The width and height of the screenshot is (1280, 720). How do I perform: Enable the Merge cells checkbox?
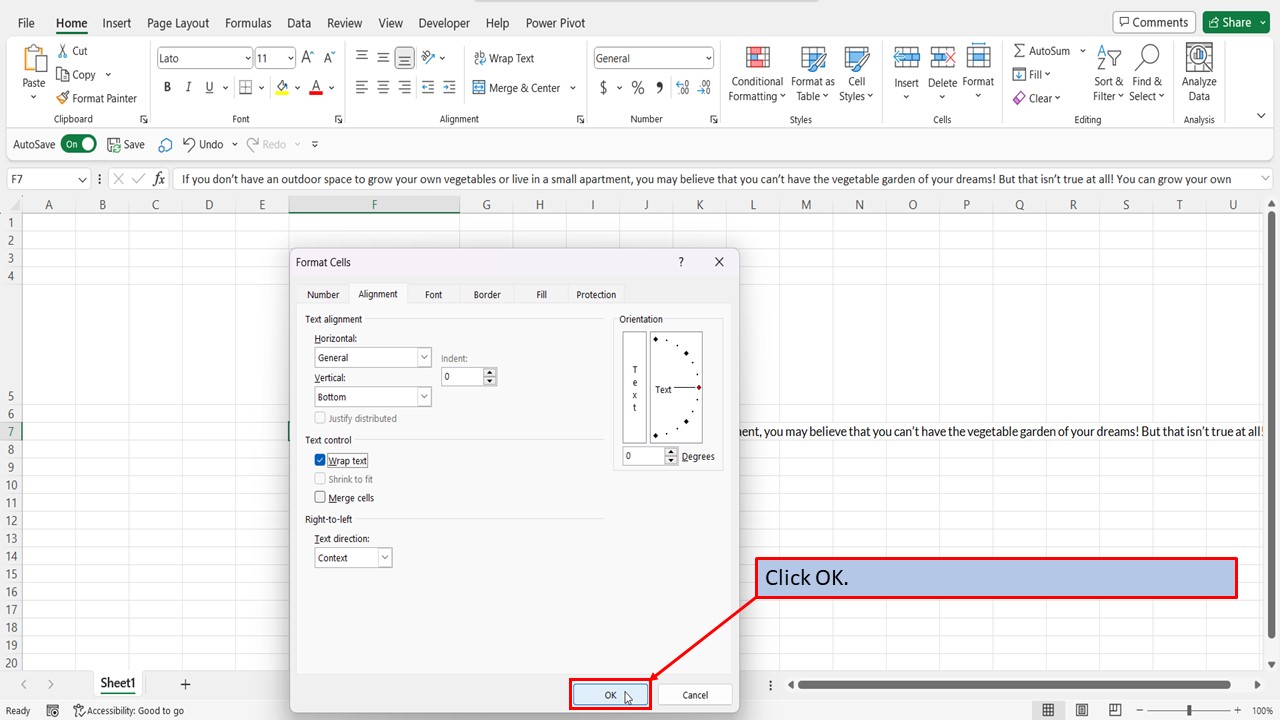318,497
